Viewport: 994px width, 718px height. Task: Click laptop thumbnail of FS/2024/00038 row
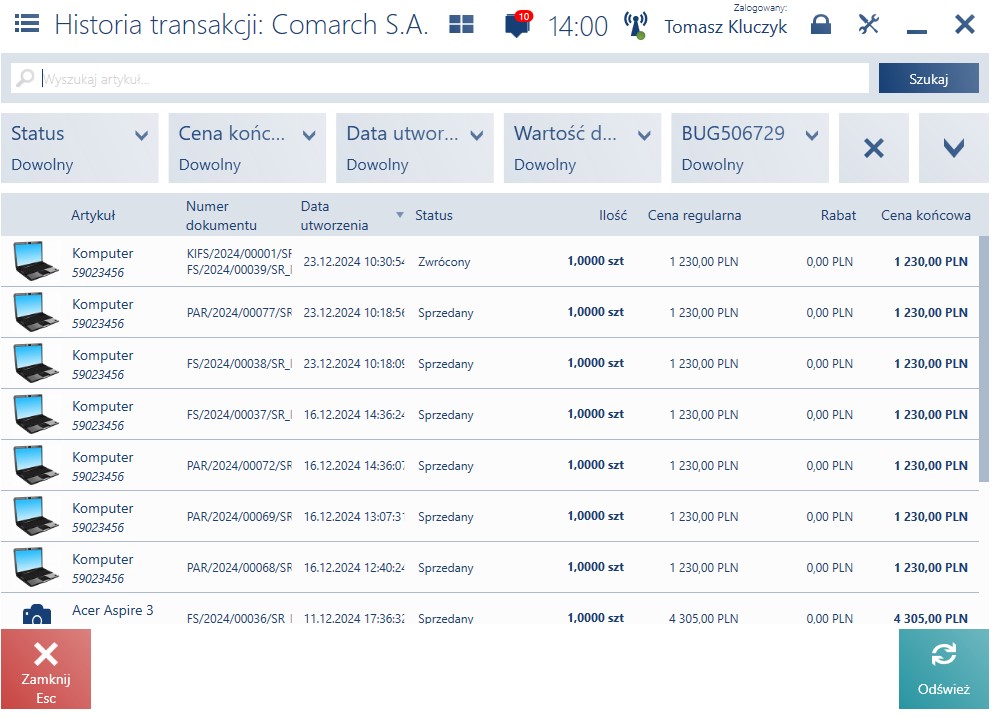pyautogui.click(x=36, y=363)
